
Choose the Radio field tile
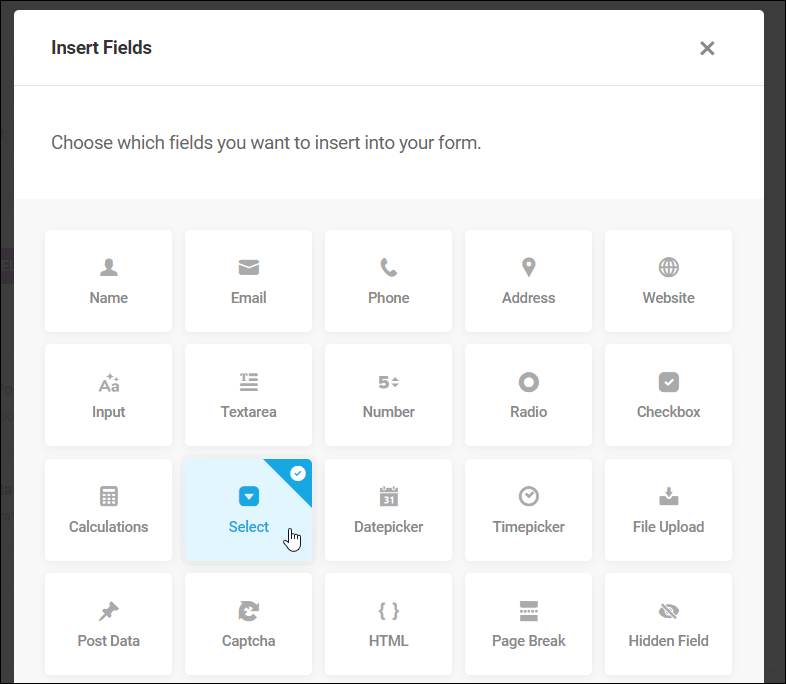tap(528, 395)
